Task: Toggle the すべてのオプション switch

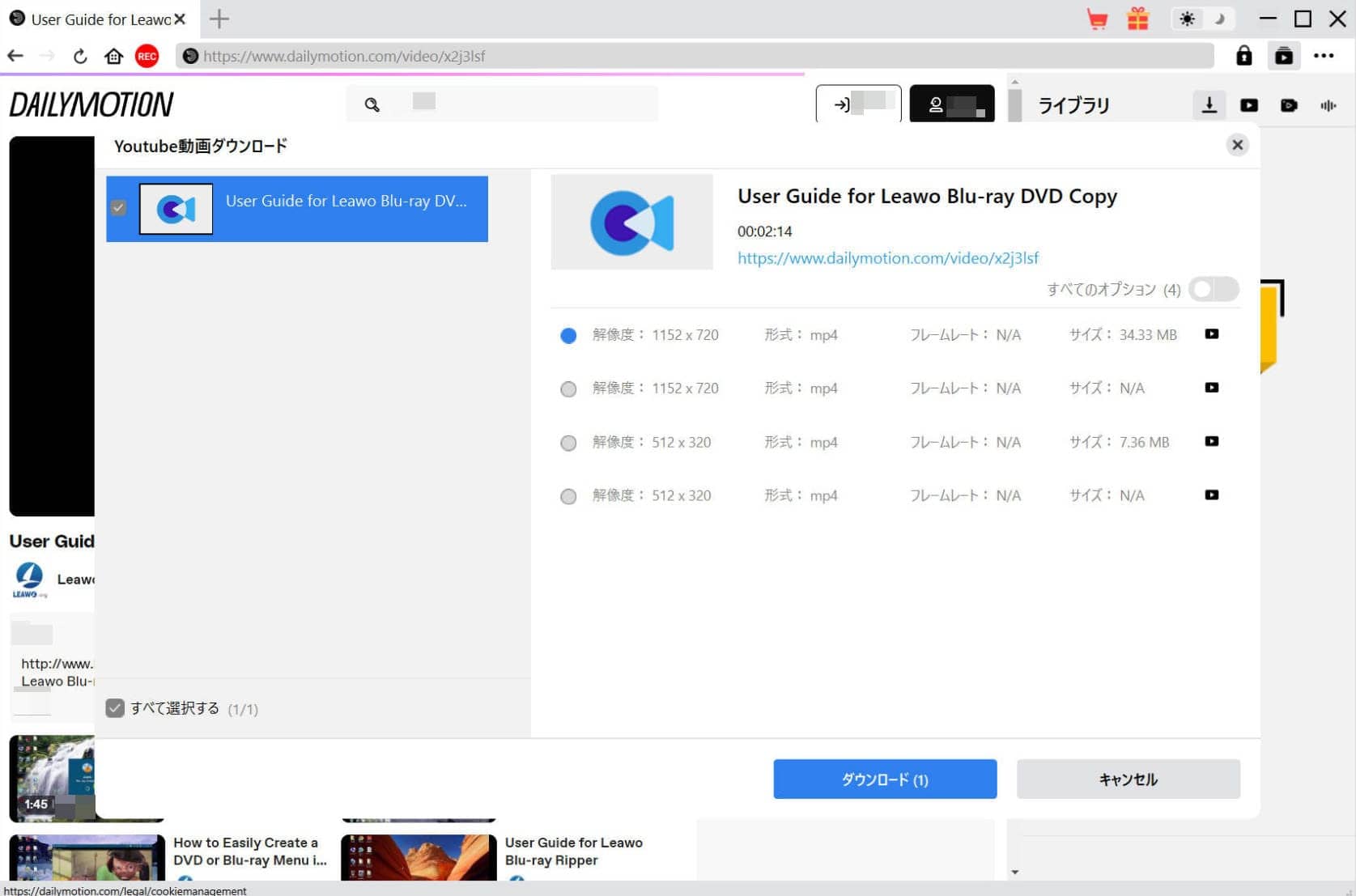Action: pos(1214,289)
